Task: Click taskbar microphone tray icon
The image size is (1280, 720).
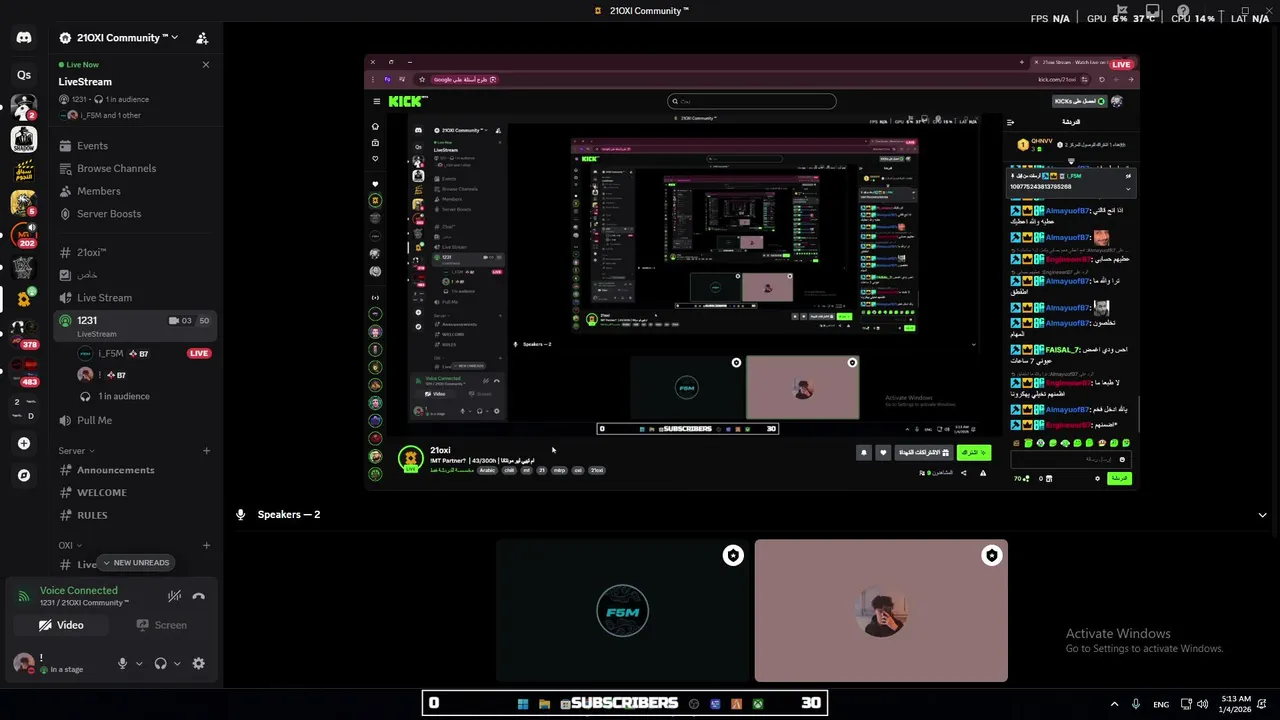Action: point(1136,704)
